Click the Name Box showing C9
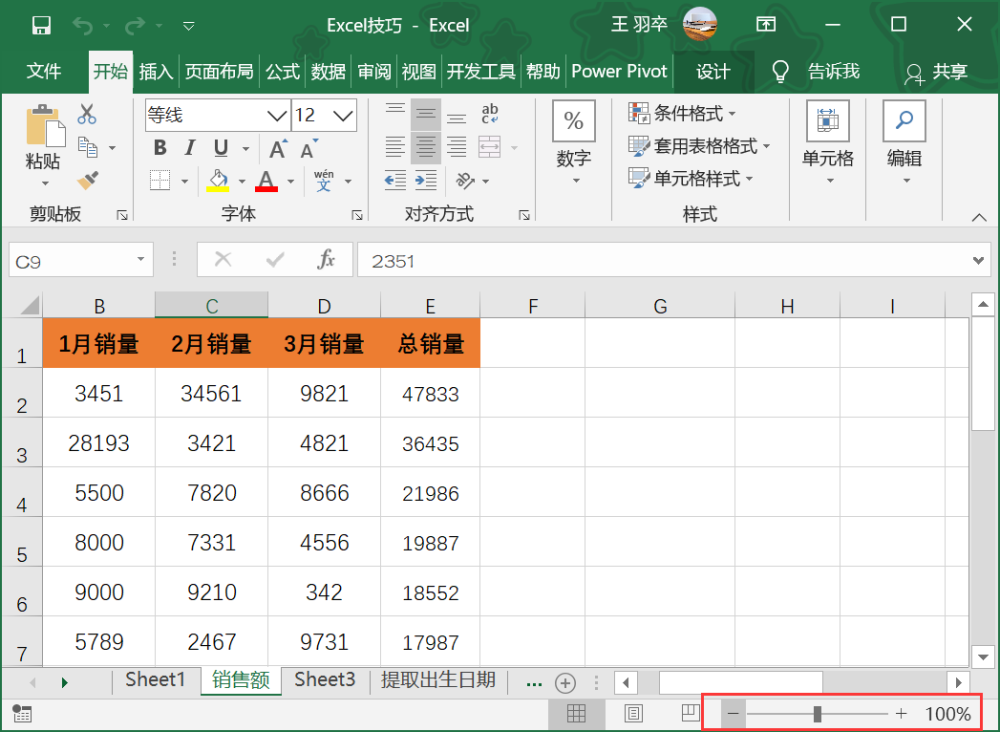The image size is (1000, 732). point(81,260)
